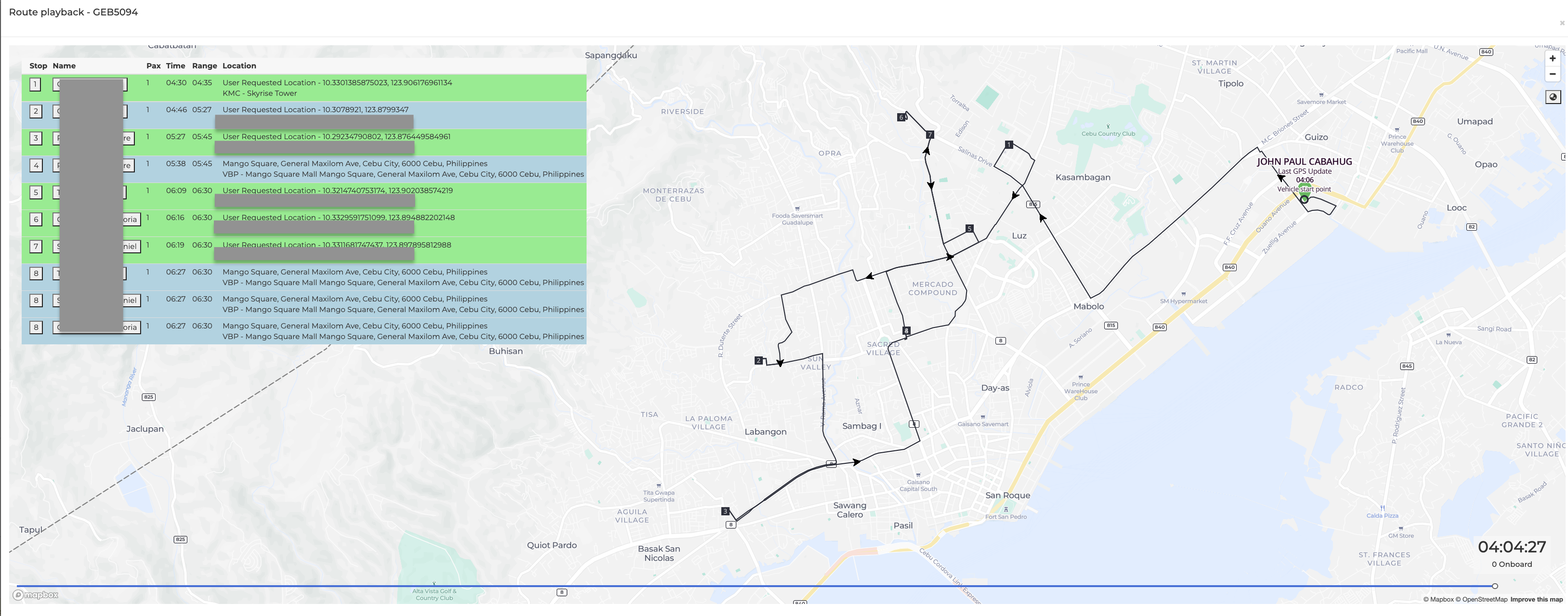Click stop 1 time 04:30 cell
Screen dimensions: 1568x616
[177, 83]
